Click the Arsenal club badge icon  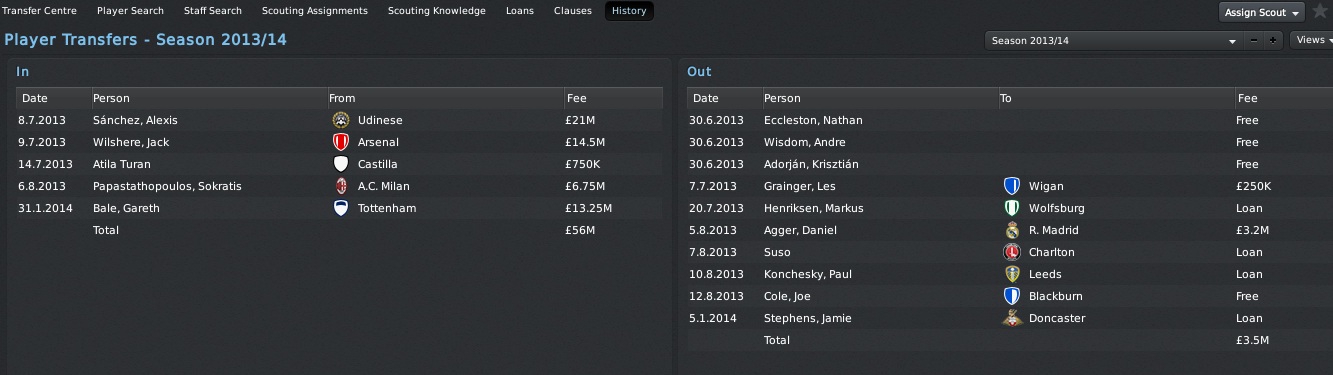point(340,142)
